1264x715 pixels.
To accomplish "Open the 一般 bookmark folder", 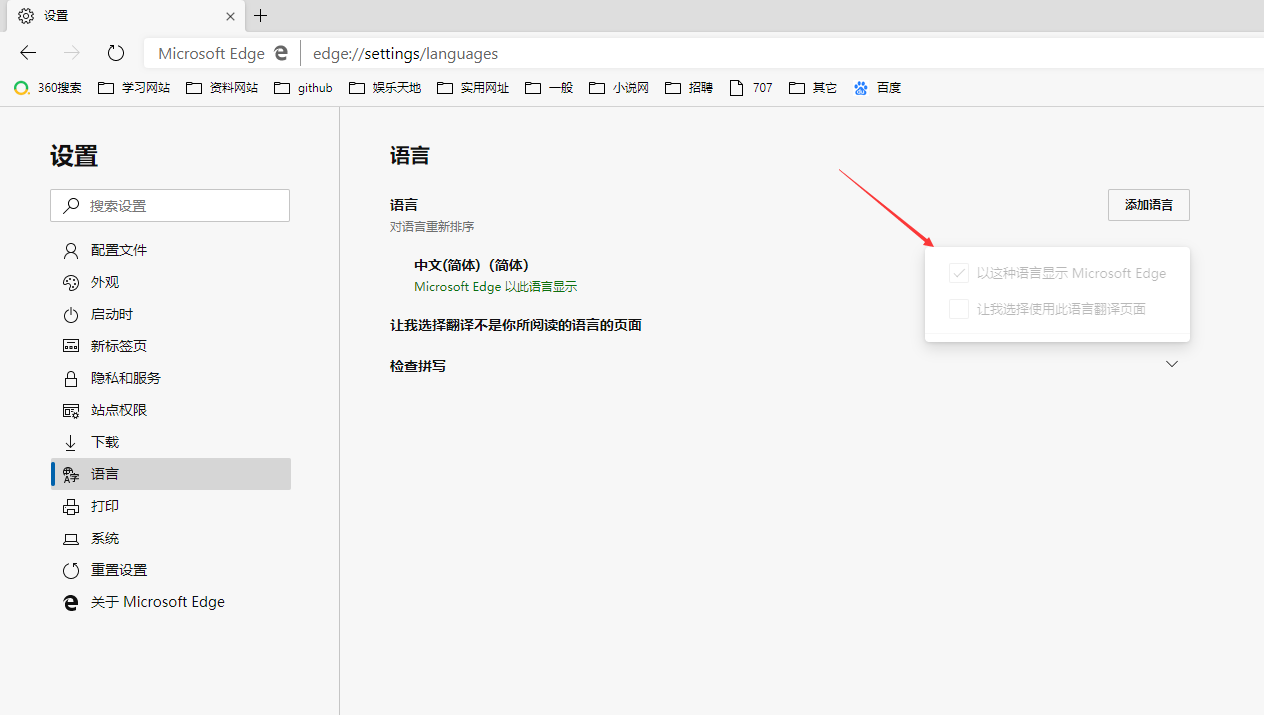I will [x=549, y=88].
